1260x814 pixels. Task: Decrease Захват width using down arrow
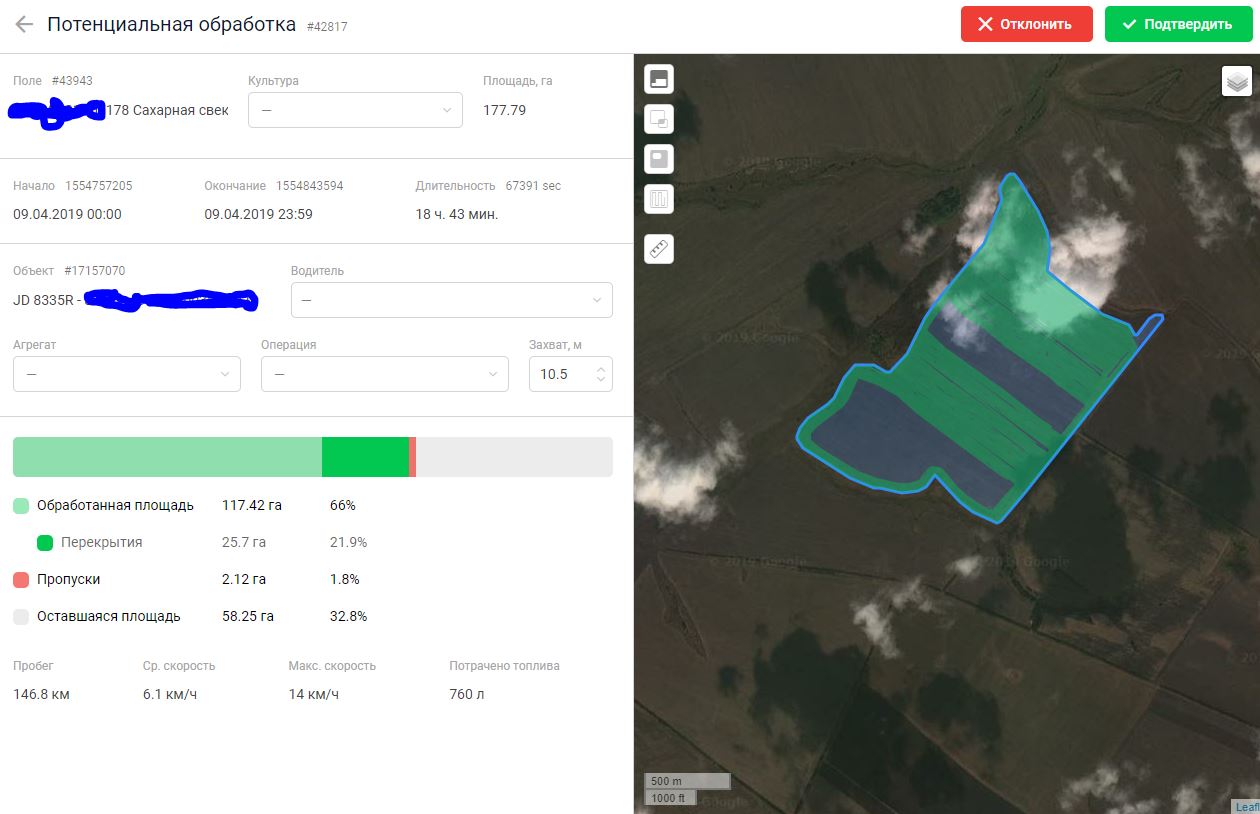tap(600, 380)
